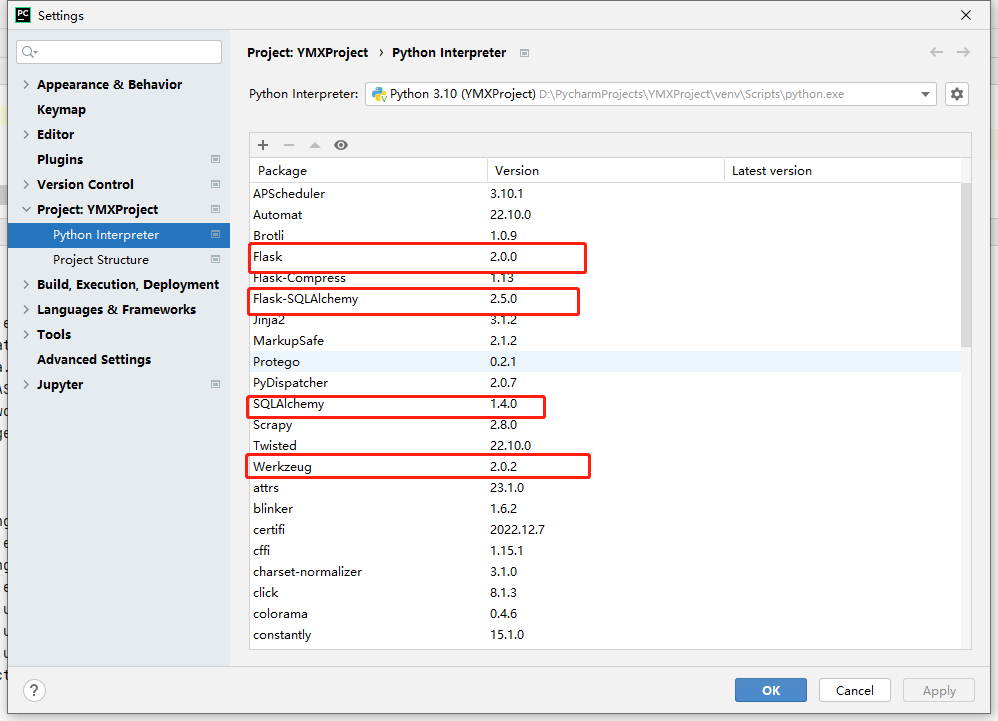Click the help question mark button
Screen dimensions: 998x721
click(x=34, y=690)
